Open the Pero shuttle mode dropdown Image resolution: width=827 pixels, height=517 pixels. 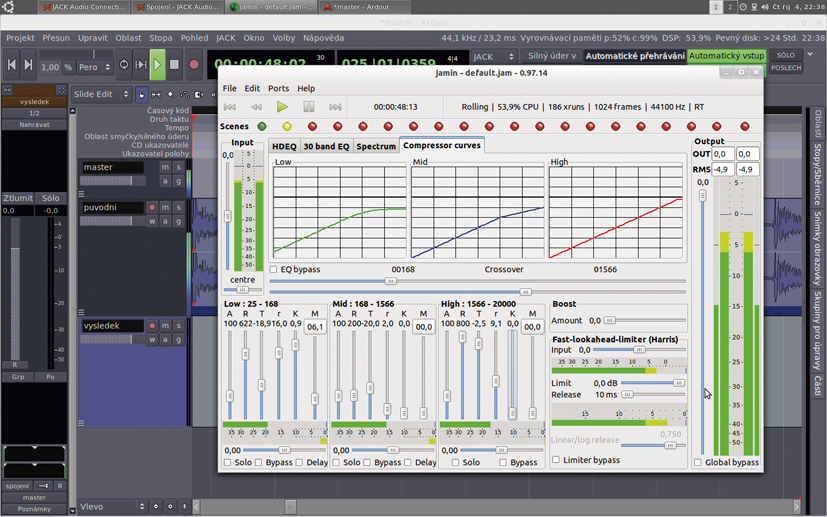[x=94, y=67]
